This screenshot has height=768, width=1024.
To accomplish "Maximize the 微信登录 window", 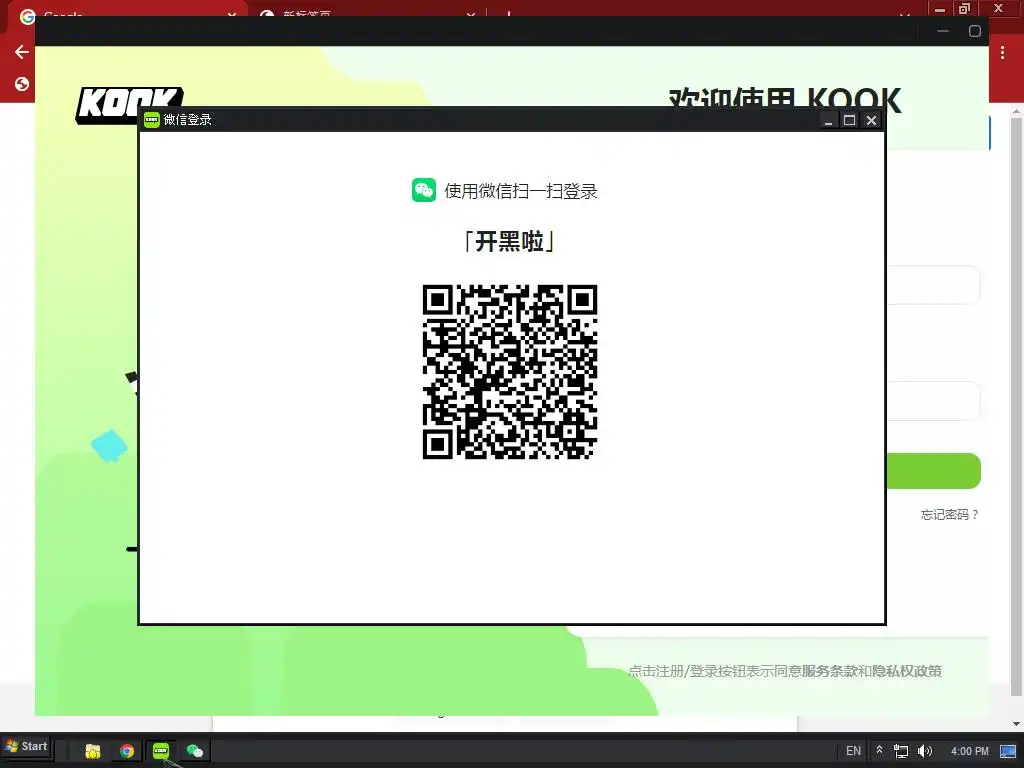I will click(849, 120).
